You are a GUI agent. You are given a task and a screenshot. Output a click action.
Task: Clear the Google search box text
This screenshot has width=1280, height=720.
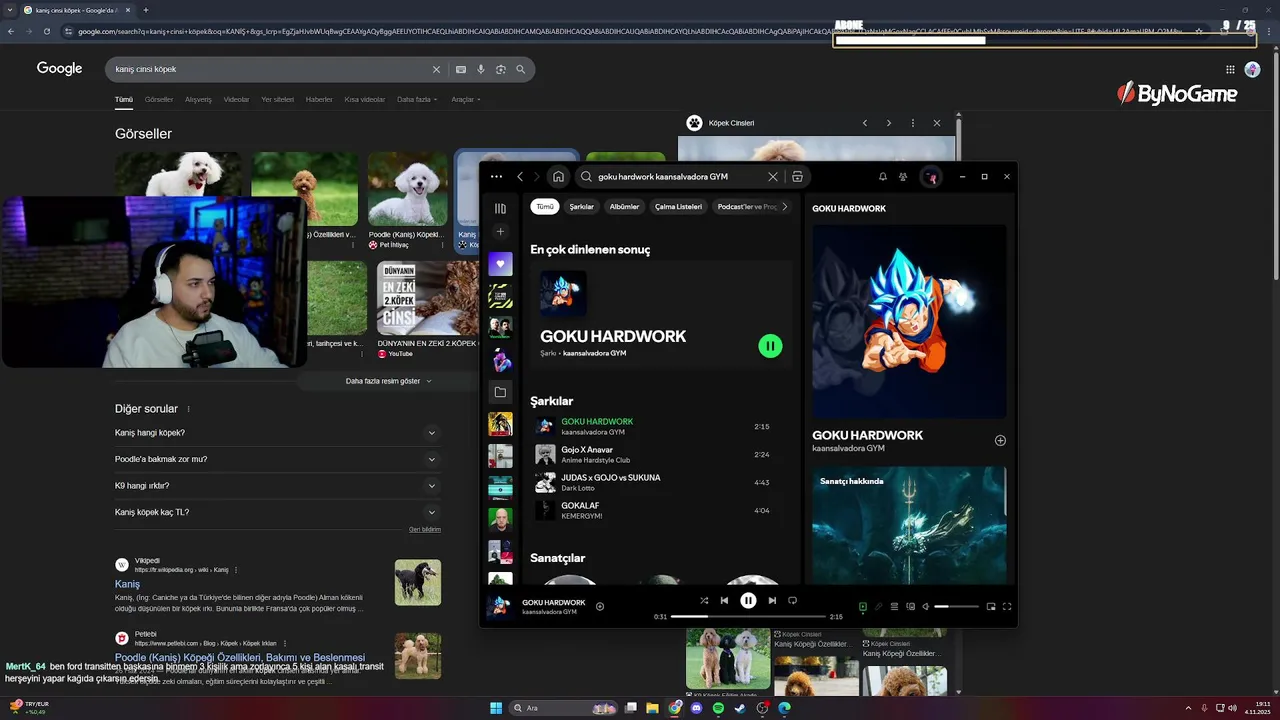tap(436, 69)
